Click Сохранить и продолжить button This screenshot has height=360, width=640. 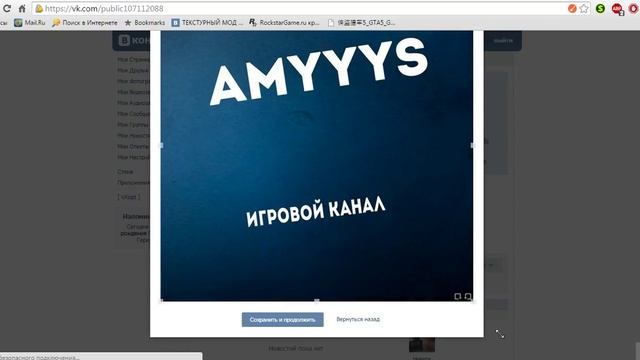[282, 320]
